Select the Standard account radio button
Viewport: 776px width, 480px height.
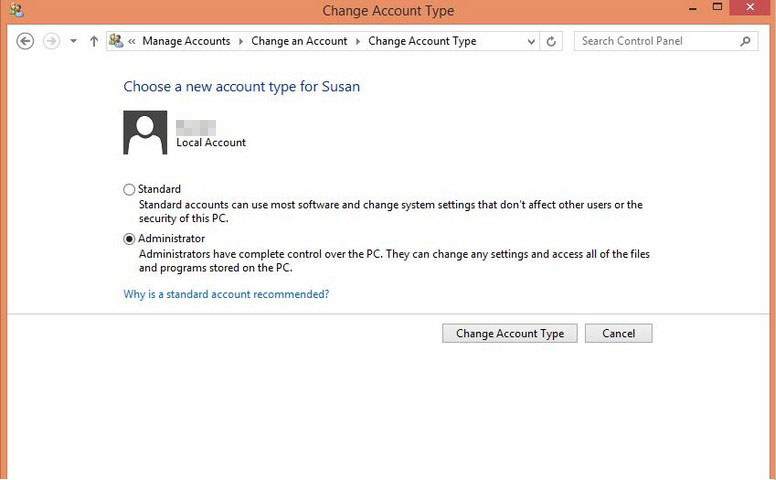129,190
